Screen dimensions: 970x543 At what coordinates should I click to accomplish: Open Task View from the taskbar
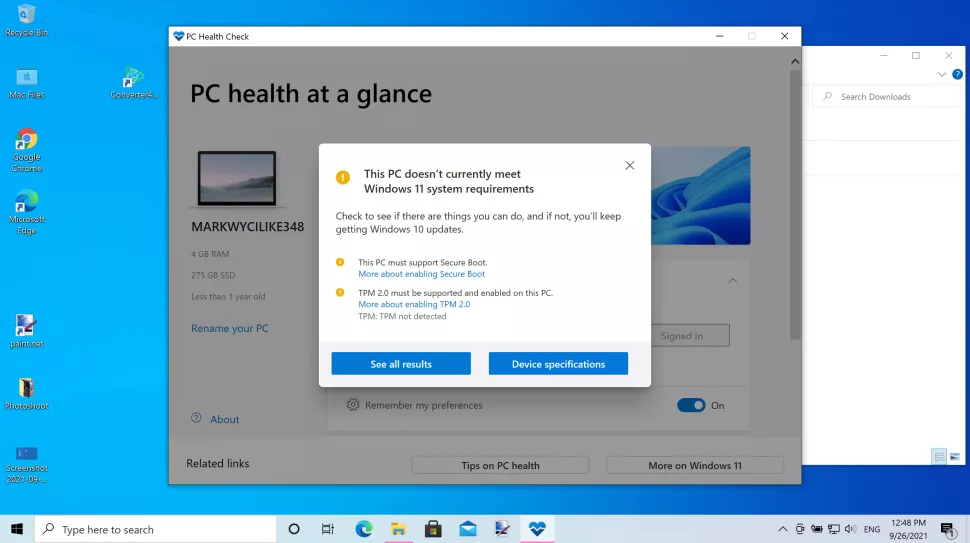point(328,529)
